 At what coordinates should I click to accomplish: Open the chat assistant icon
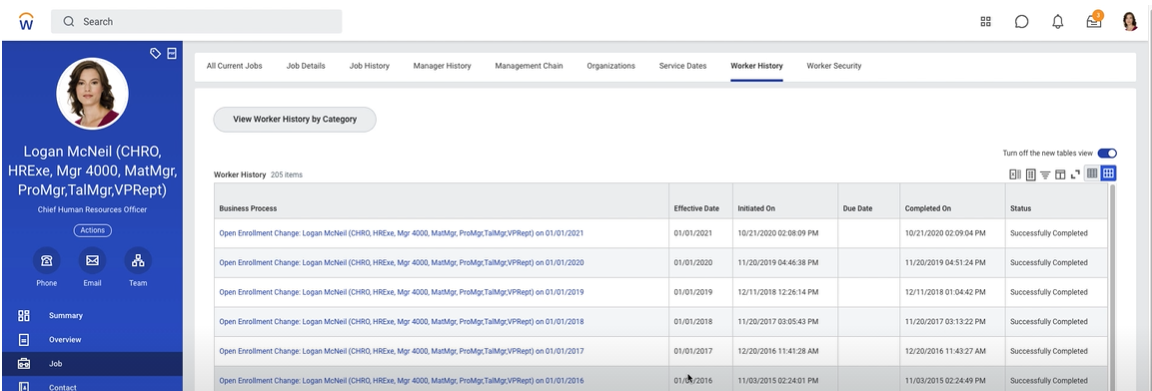[x=1021, y=21]
